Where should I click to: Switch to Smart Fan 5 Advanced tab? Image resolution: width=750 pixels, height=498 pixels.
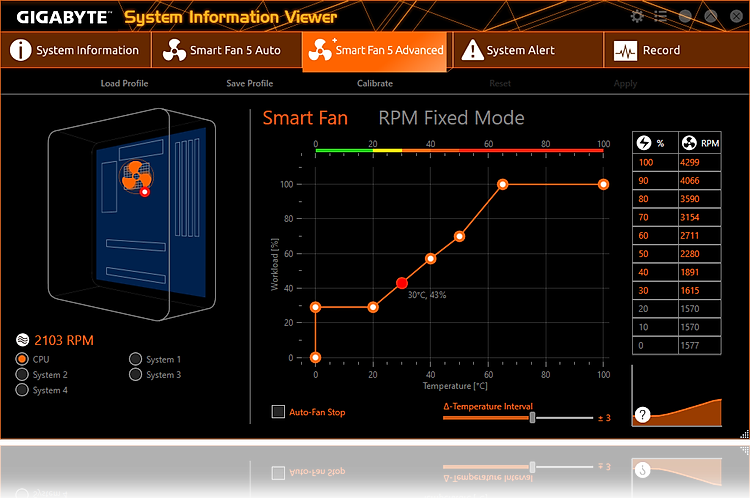coord(375,51)
